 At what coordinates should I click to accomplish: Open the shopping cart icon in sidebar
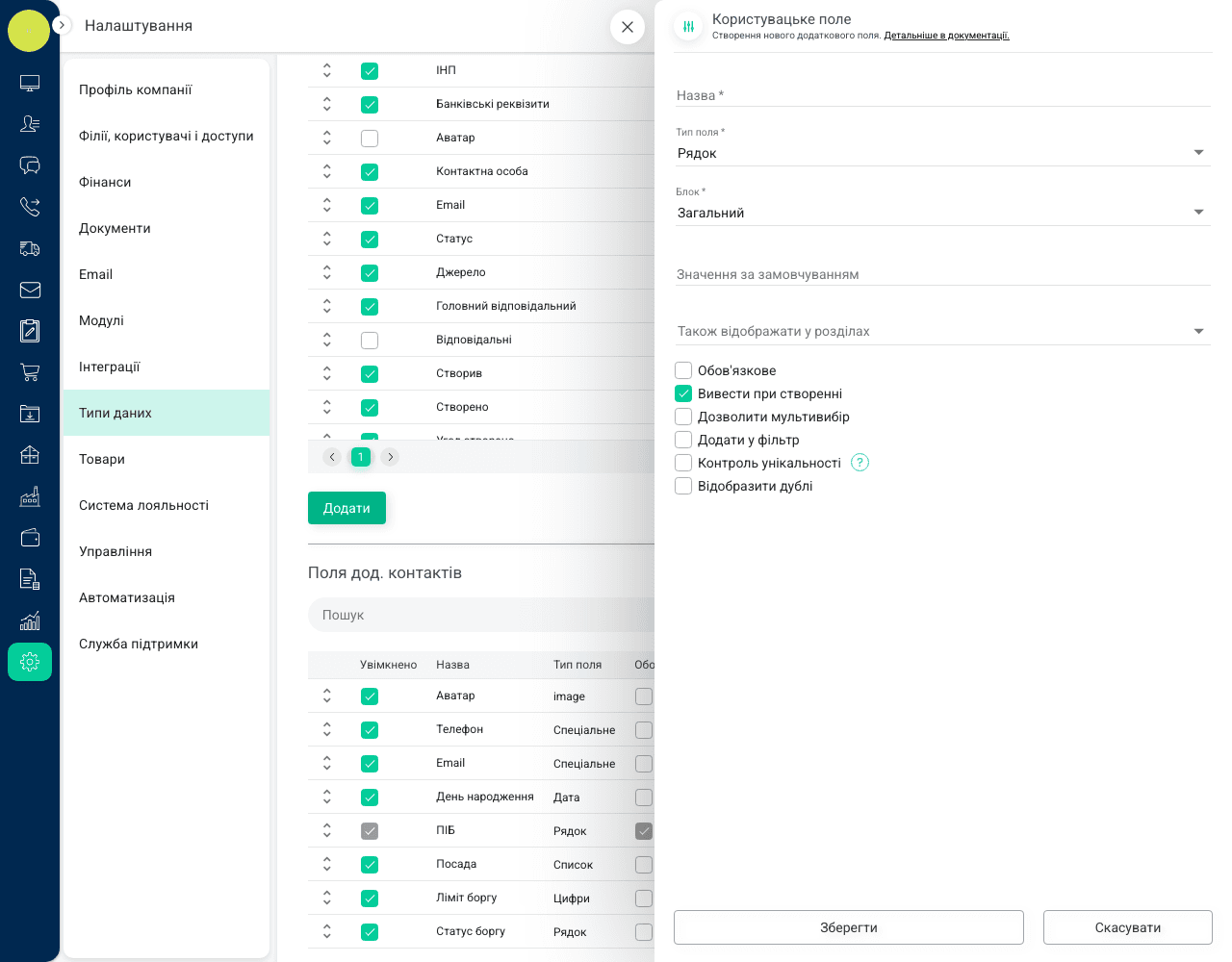pos(30,372)
